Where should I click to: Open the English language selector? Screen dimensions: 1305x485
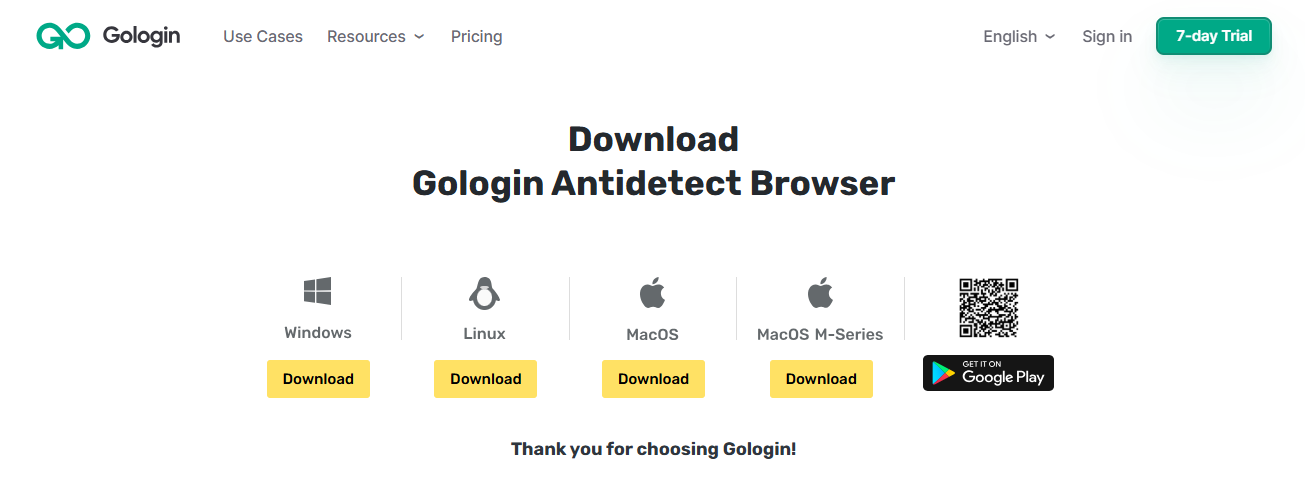(1010, 37)
